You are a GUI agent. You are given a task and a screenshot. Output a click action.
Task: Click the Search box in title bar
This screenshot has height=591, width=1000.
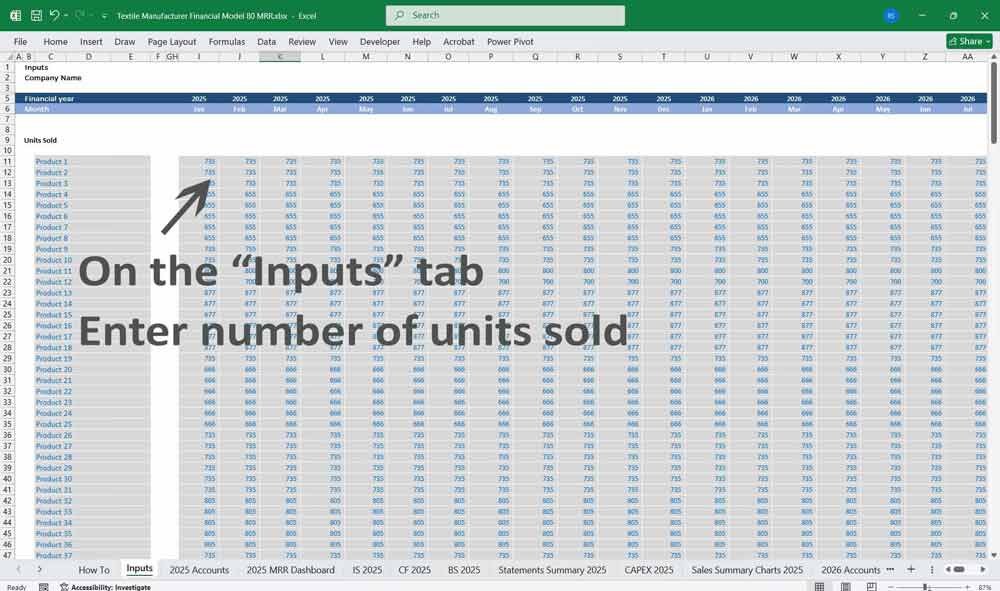[505, 16]
